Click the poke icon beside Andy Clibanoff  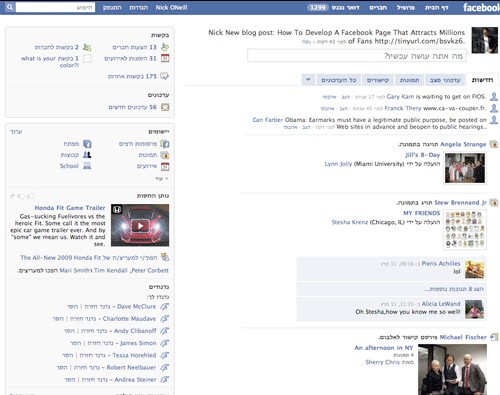click(x=165, y=331)
